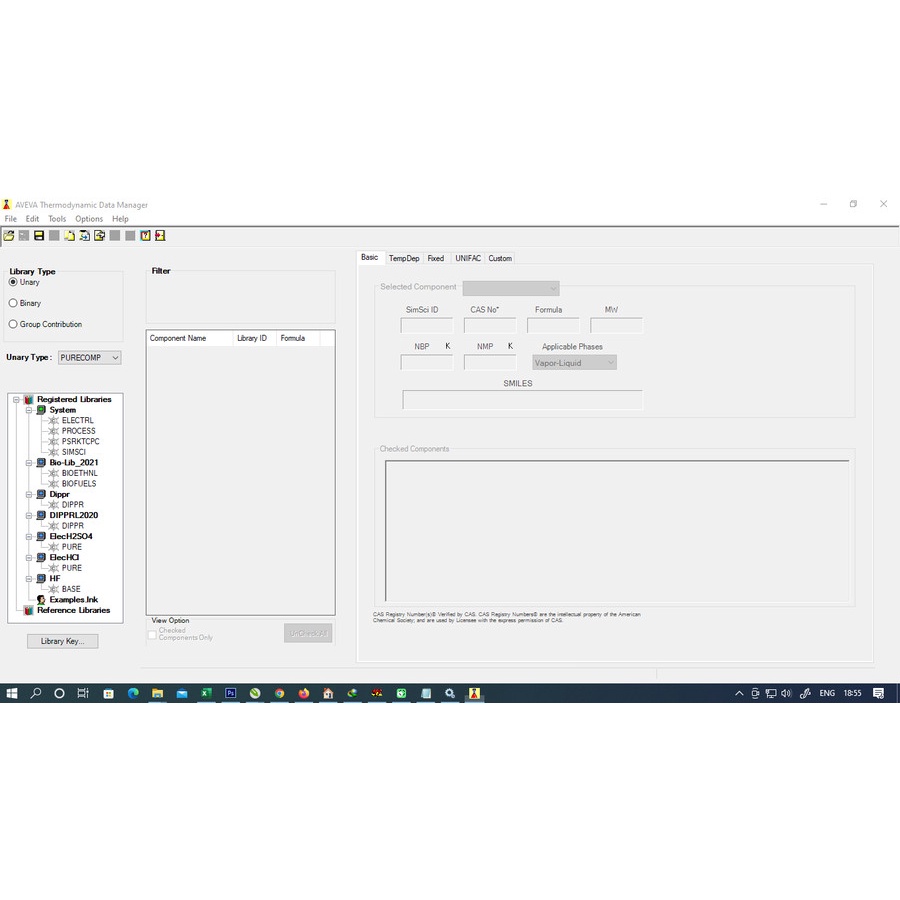
Task: Click the copy documents toolbar icon
Action: (69, 235)
